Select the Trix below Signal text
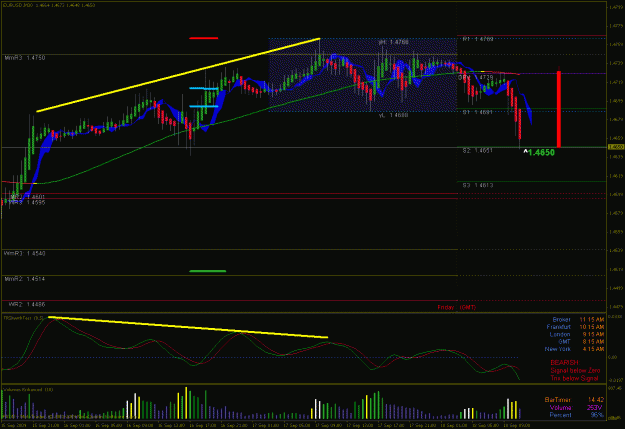This screenshot has height=429, width=625. point(574,378)
